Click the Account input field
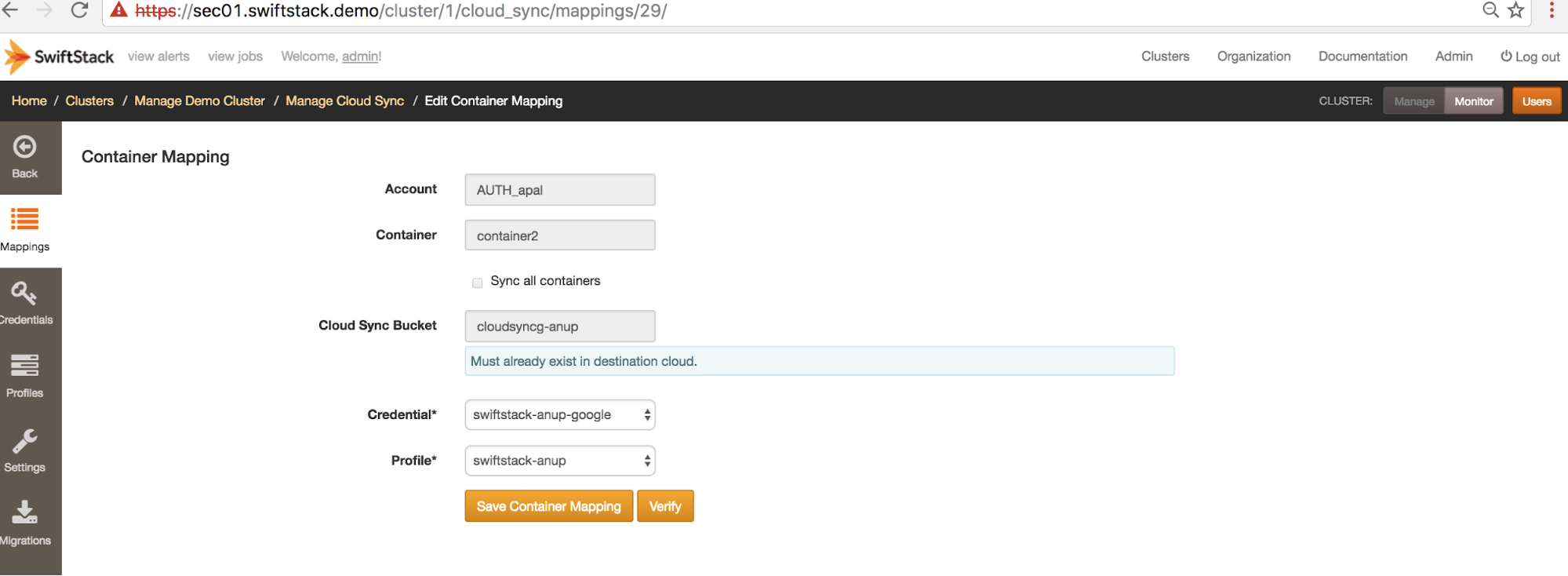Screen dimensions: 1568x576 [x=560, y=190]
